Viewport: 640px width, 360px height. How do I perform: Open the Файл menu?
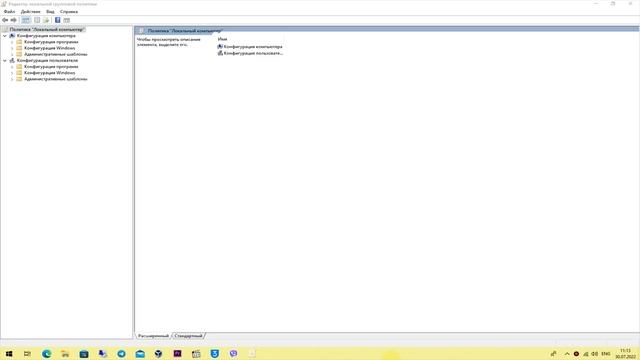pos(9,12)
